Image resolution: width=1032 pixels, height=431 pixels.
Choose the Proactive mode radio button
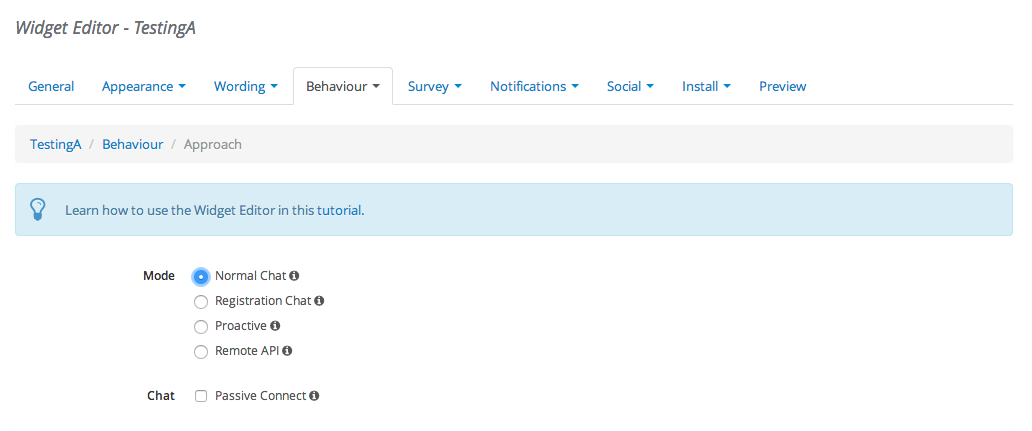point(201,326)
